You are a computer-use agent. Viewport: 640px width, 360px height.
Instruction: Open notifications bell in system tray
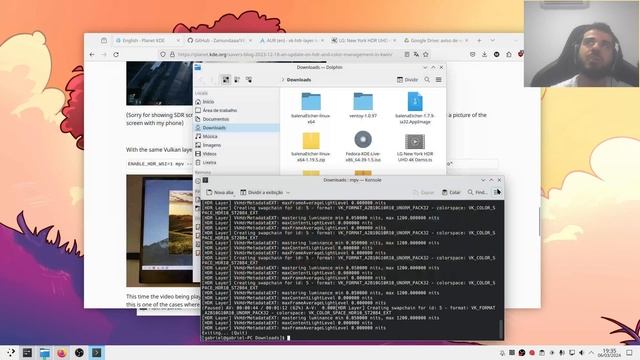(x=502, y=353)
